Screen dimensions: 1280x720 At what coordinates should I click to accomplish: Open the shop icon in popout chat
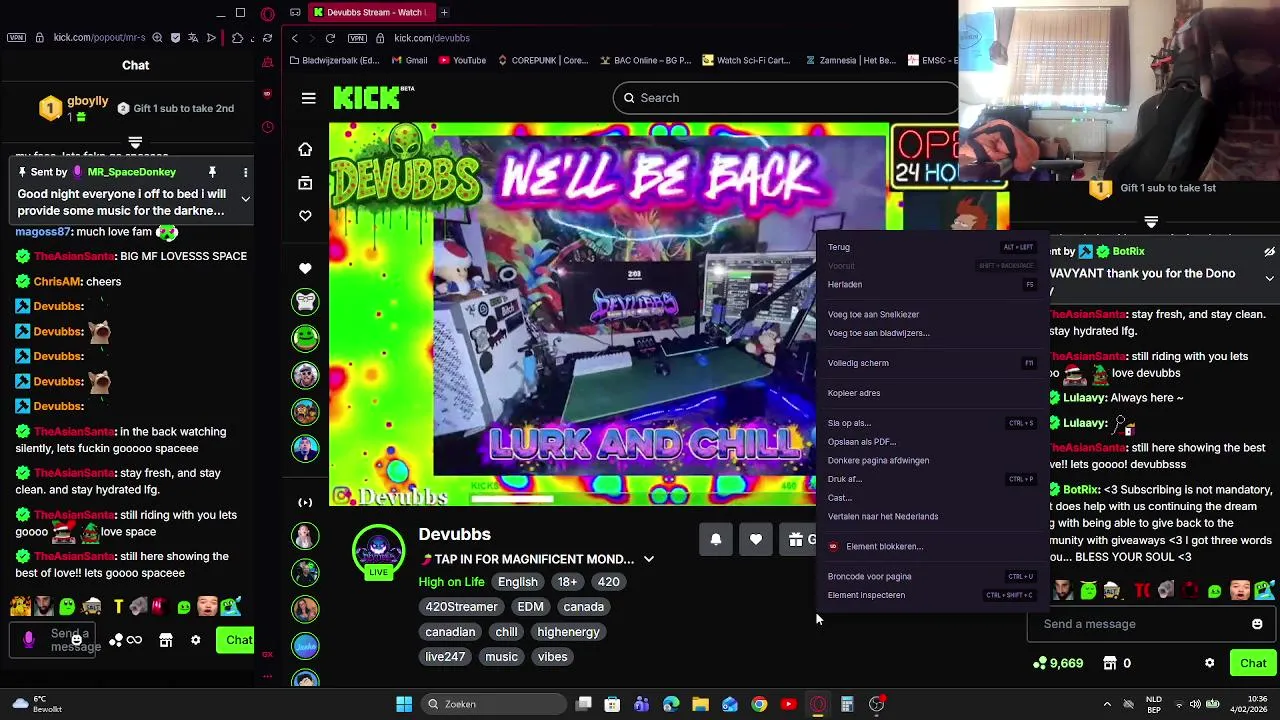(166, 640)
